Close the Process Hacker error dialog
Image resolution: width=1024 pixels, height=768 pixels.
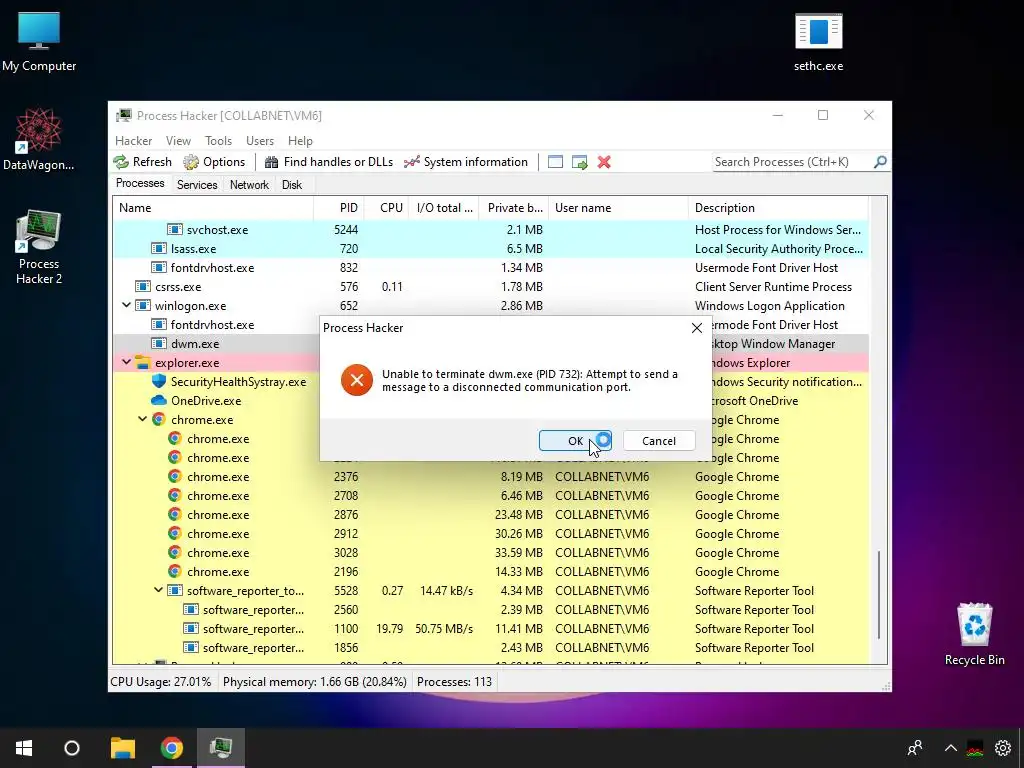[697, 328]
